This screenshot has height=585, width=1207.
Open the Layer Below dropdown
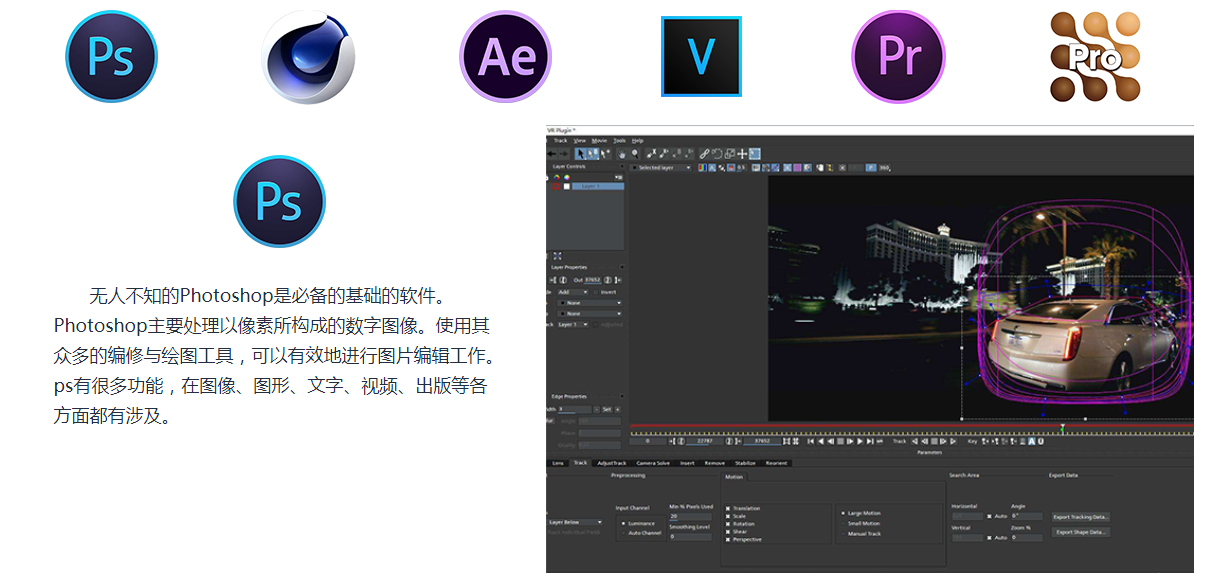tap(575, 522)
